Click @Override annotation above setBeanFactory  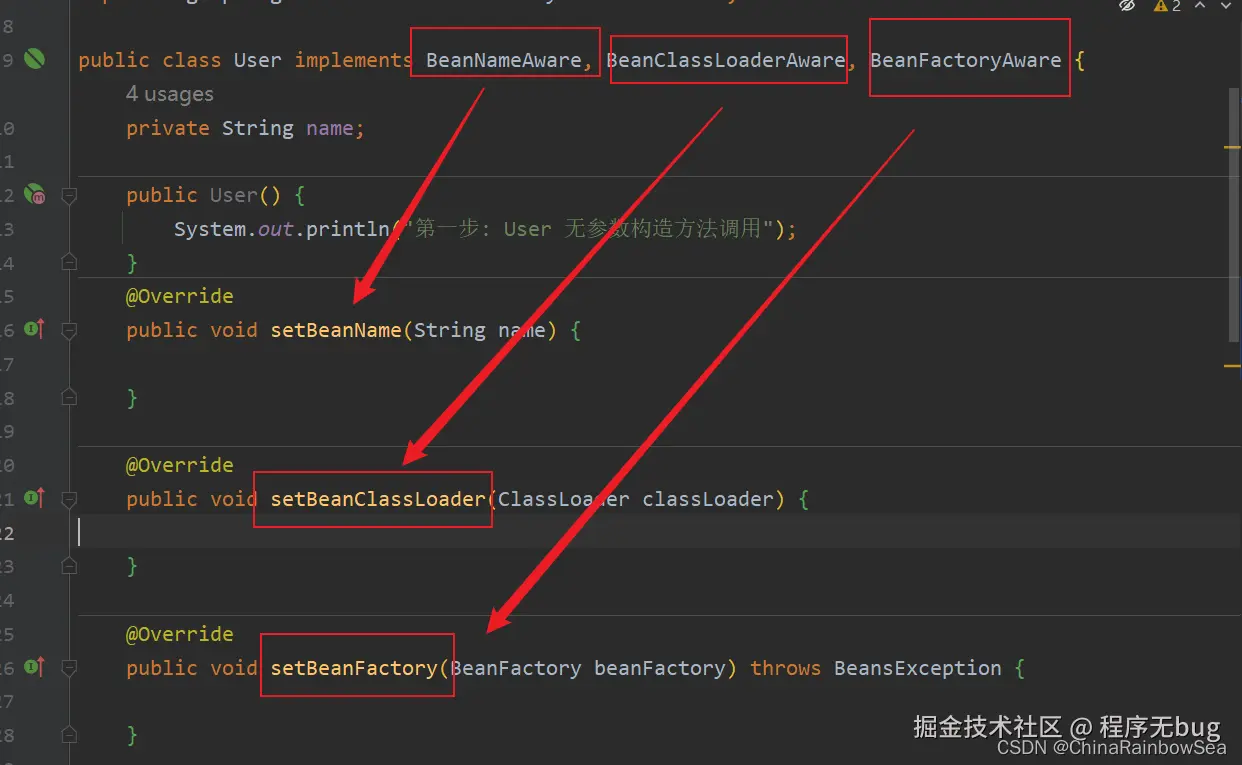[x=180, y=634]
